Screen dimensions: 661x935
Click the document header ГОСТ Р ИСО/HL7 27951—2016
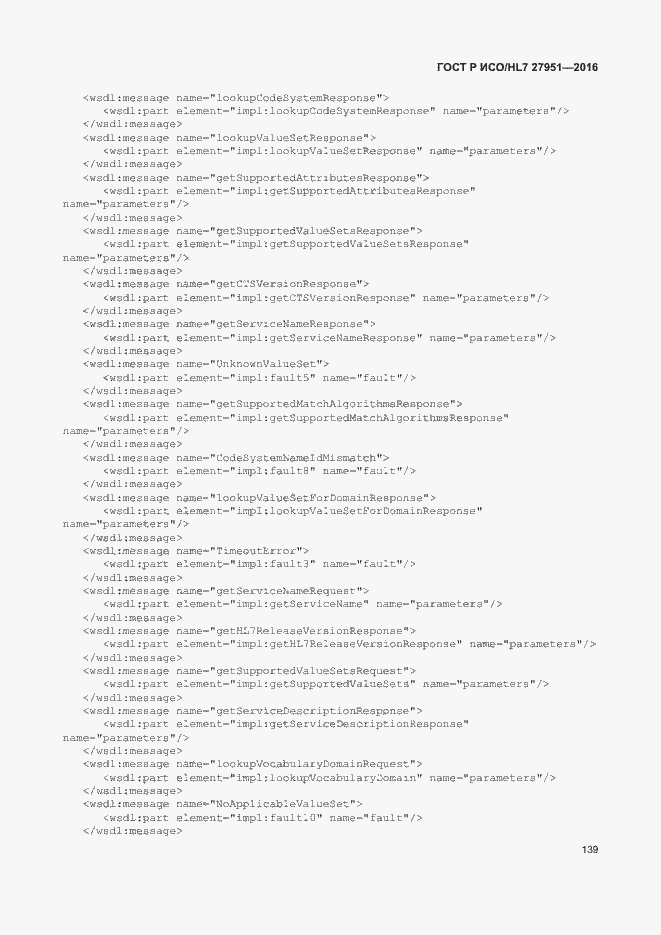(x=517, y=67)
